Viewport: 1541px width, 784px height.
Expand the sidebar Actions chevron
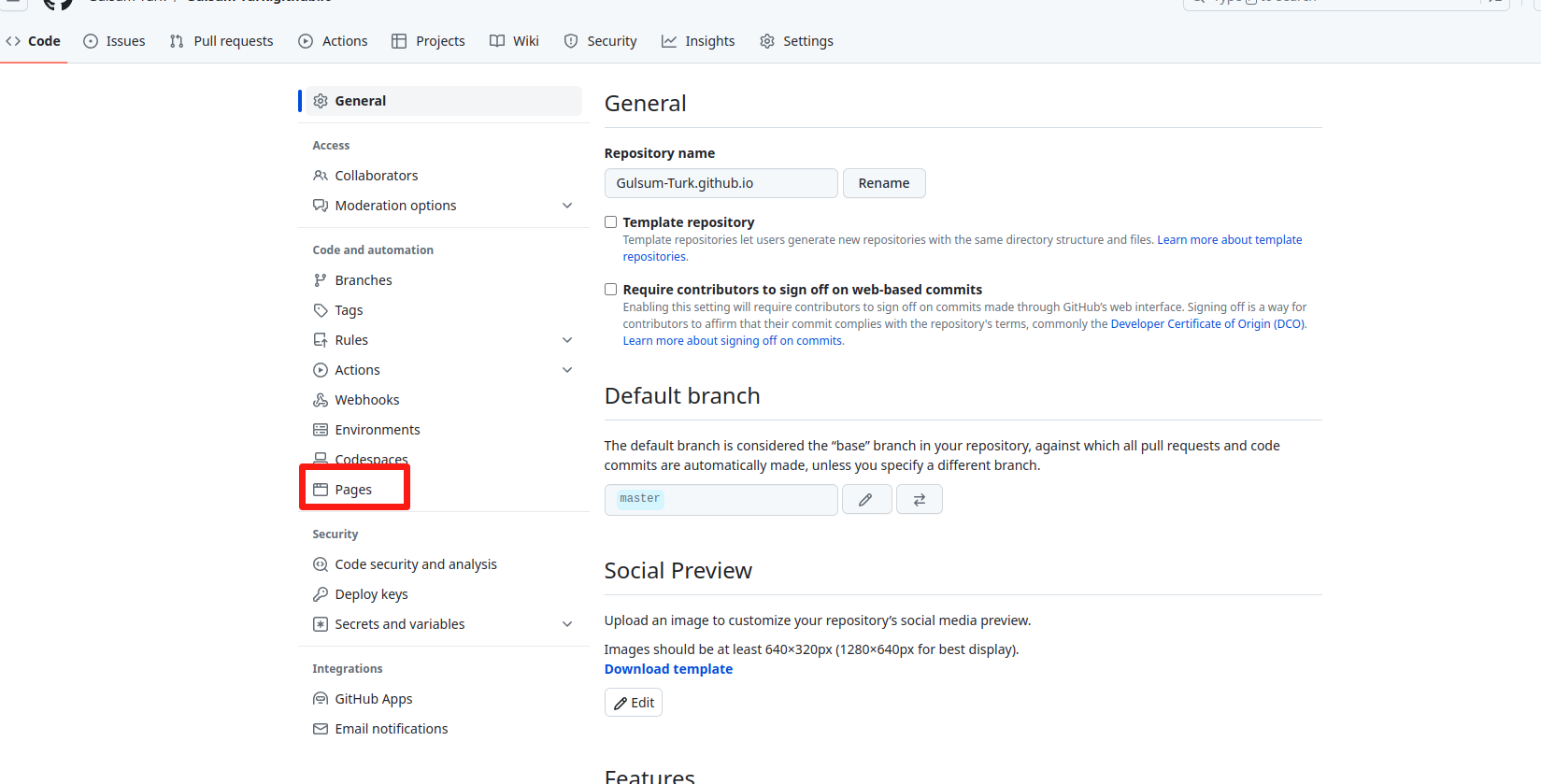[567, 370]
